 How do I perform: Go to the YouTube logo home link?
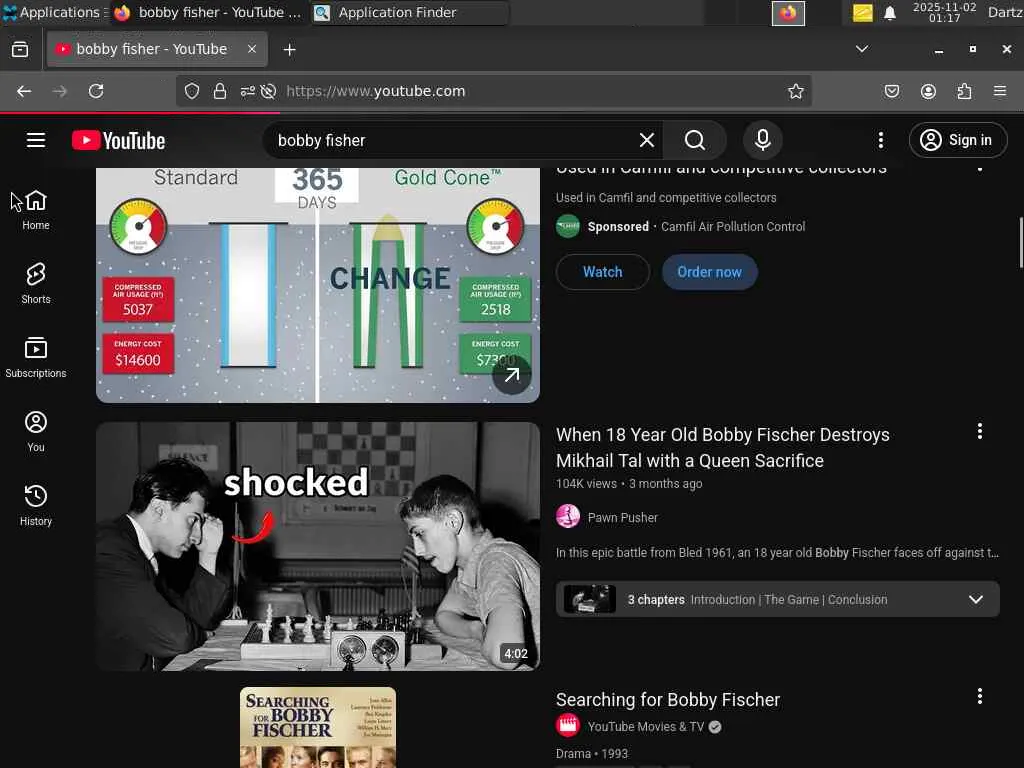click(x=118, y=140)
